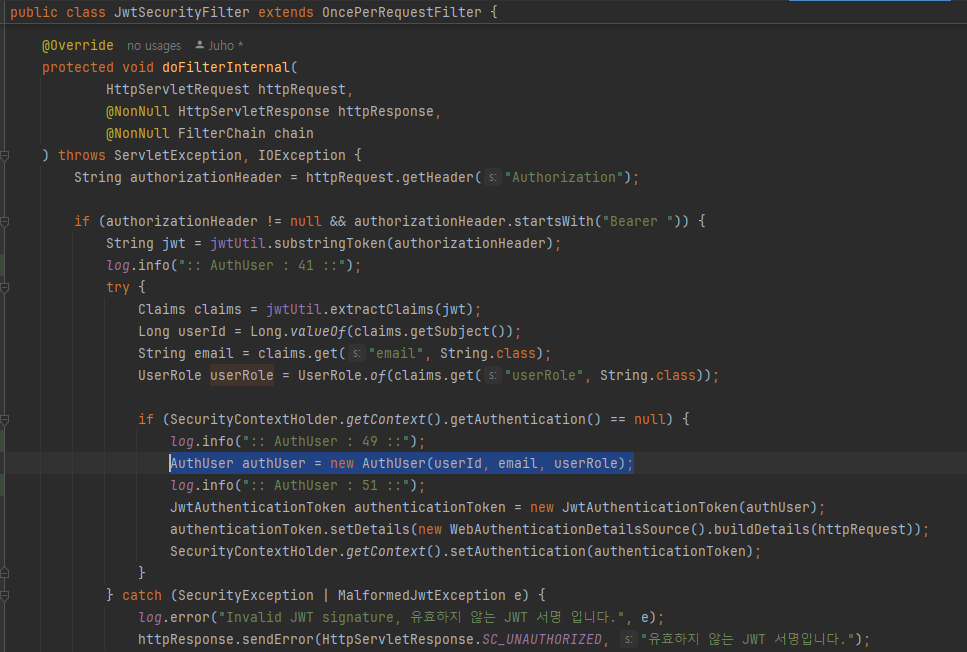
Task: Click the httpResponse.sendError call
Action: (226, 640)
